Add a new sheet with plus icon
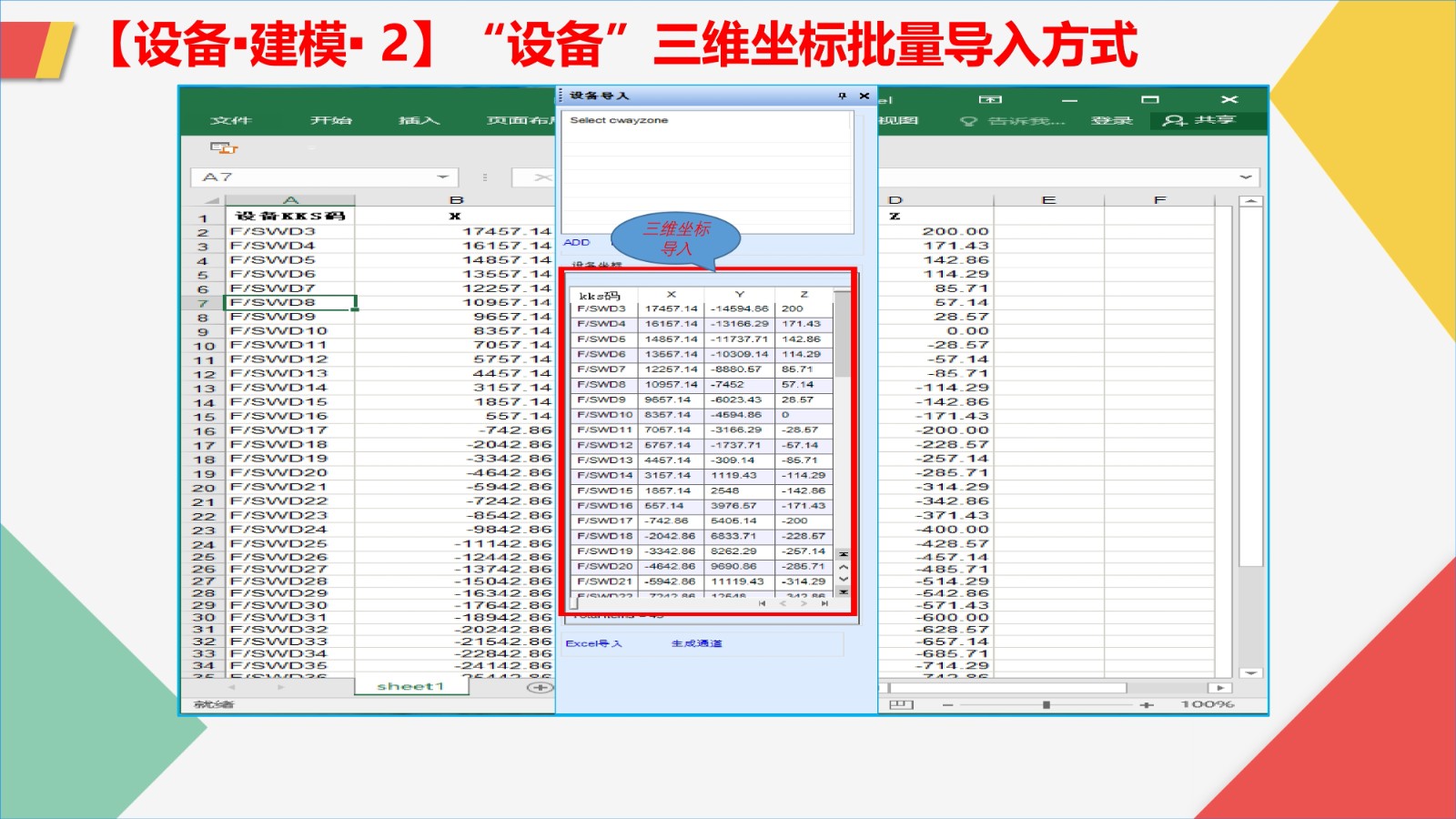 click(540, 687)
